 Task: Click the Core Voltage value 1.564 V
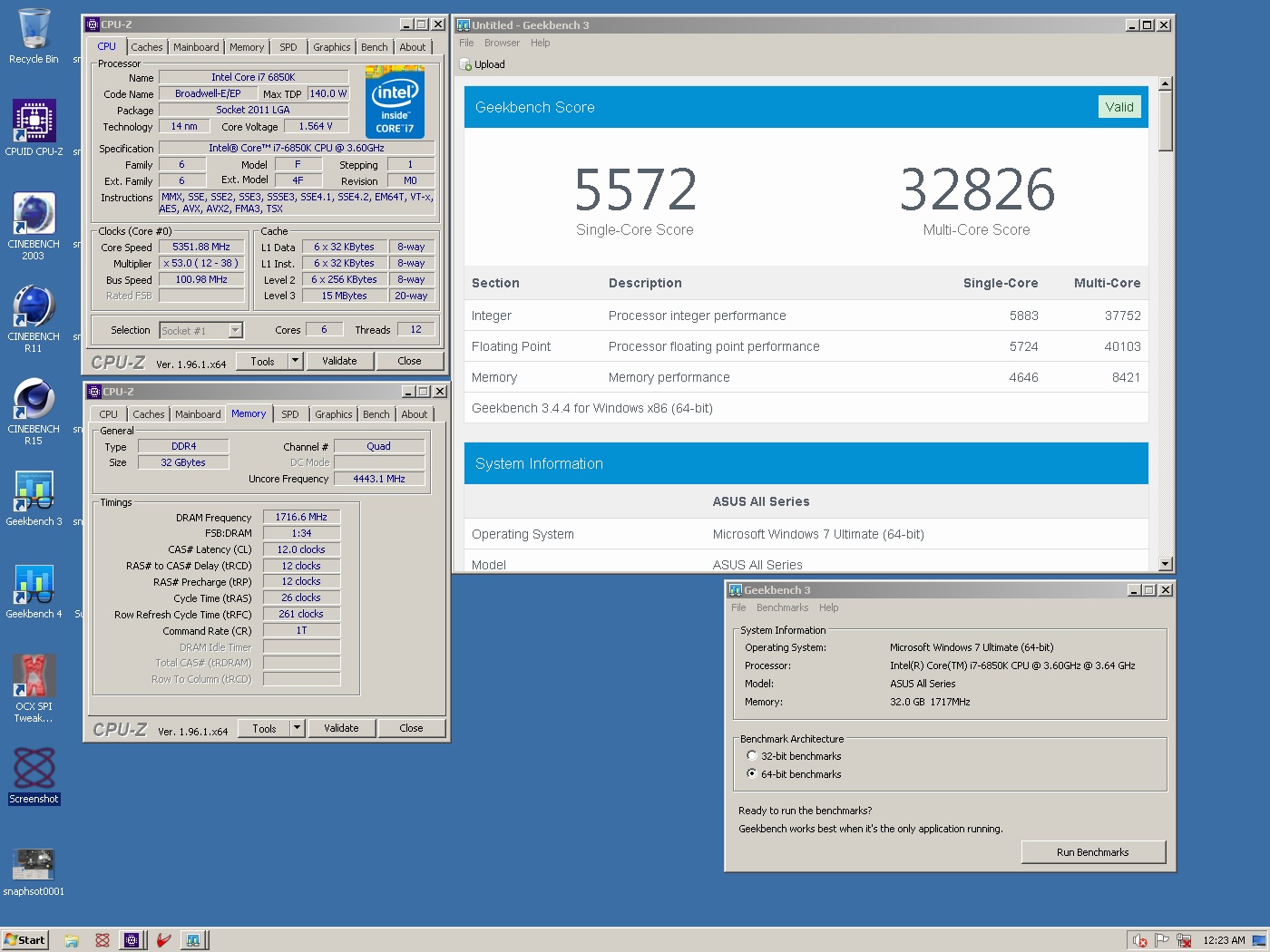point(316,126)
